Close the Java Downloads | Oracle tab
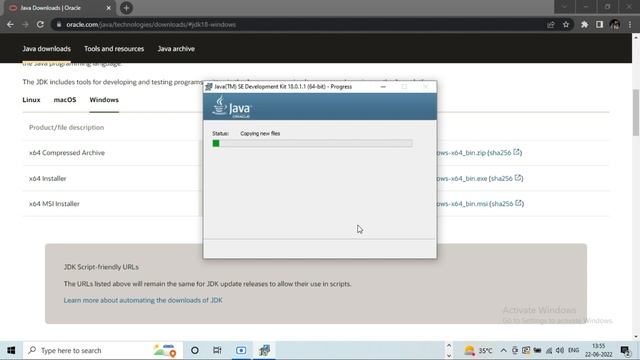640x360 pixels. (x=109, y=8)
